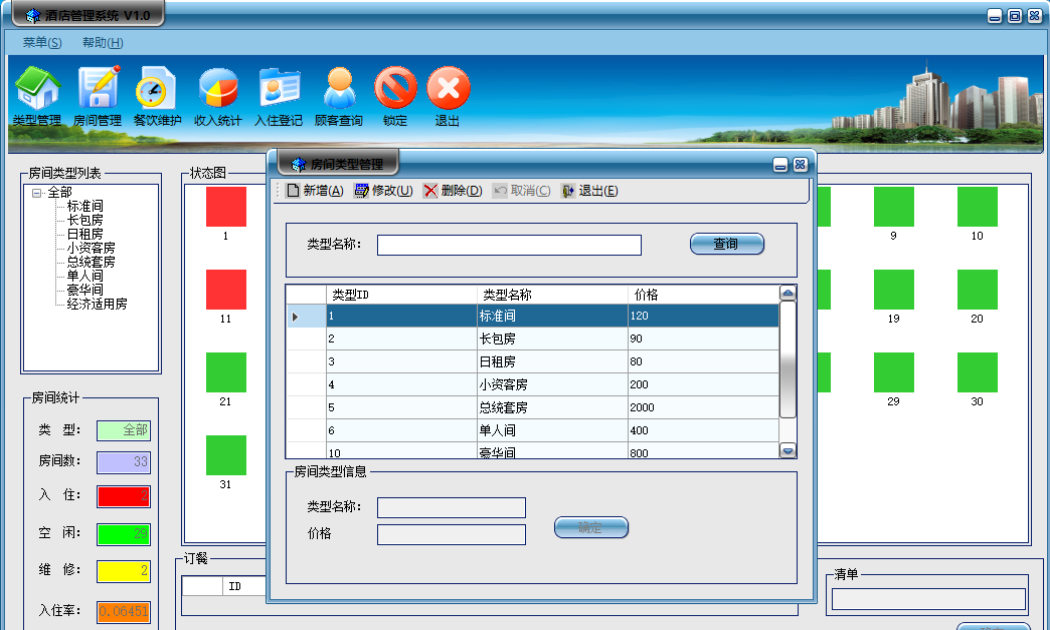Click 修改(U) in the dialog toolbar
Image resolution: width=1050 pixels, height=630 pixels.
[x=383, y=191]
